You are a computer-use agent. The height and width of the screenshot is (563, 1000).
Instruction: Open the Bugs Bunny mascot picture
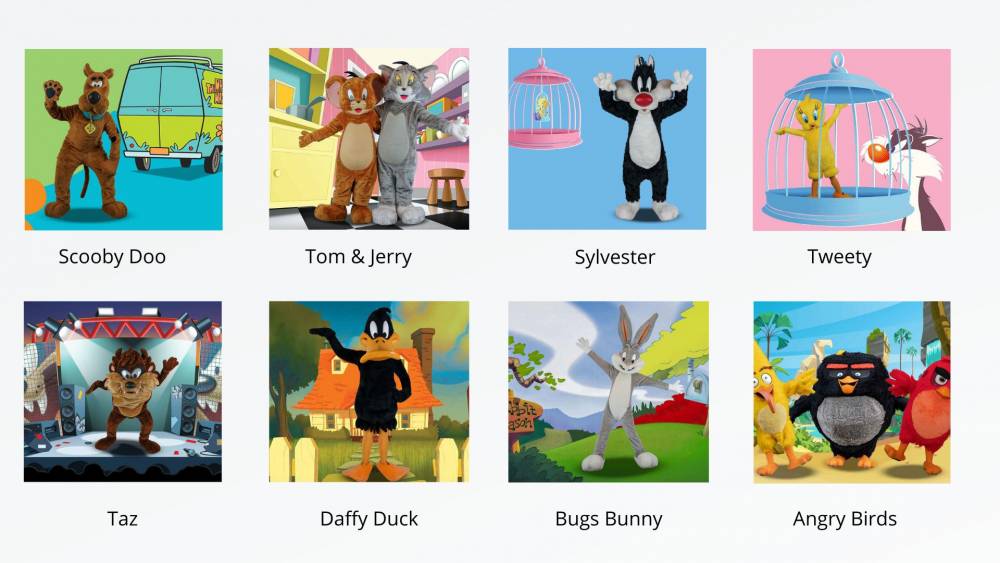pyautogui.click(x=608, y=391)
